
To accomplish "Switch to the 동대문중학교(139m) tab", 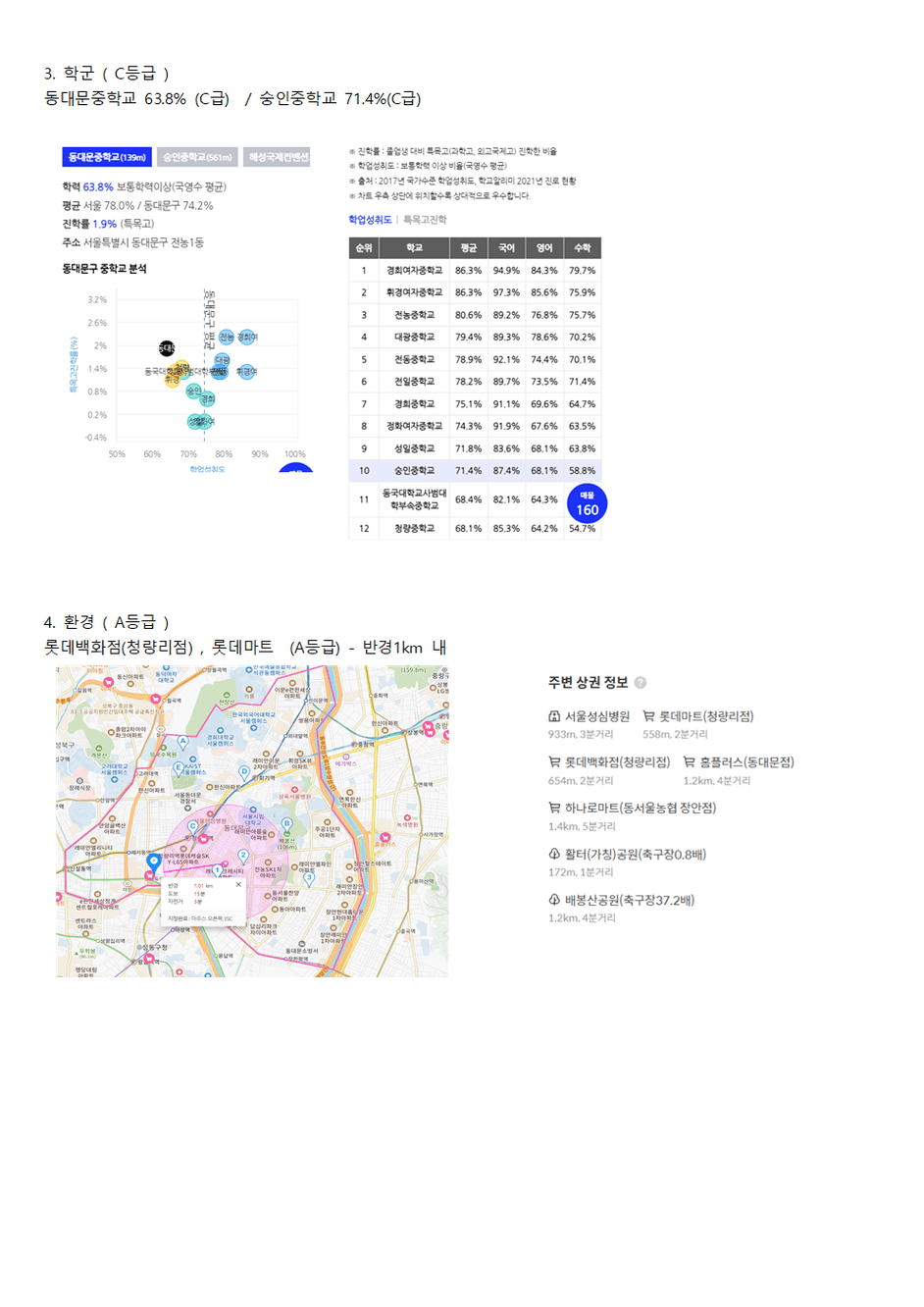I will click(x=107, y=157).
